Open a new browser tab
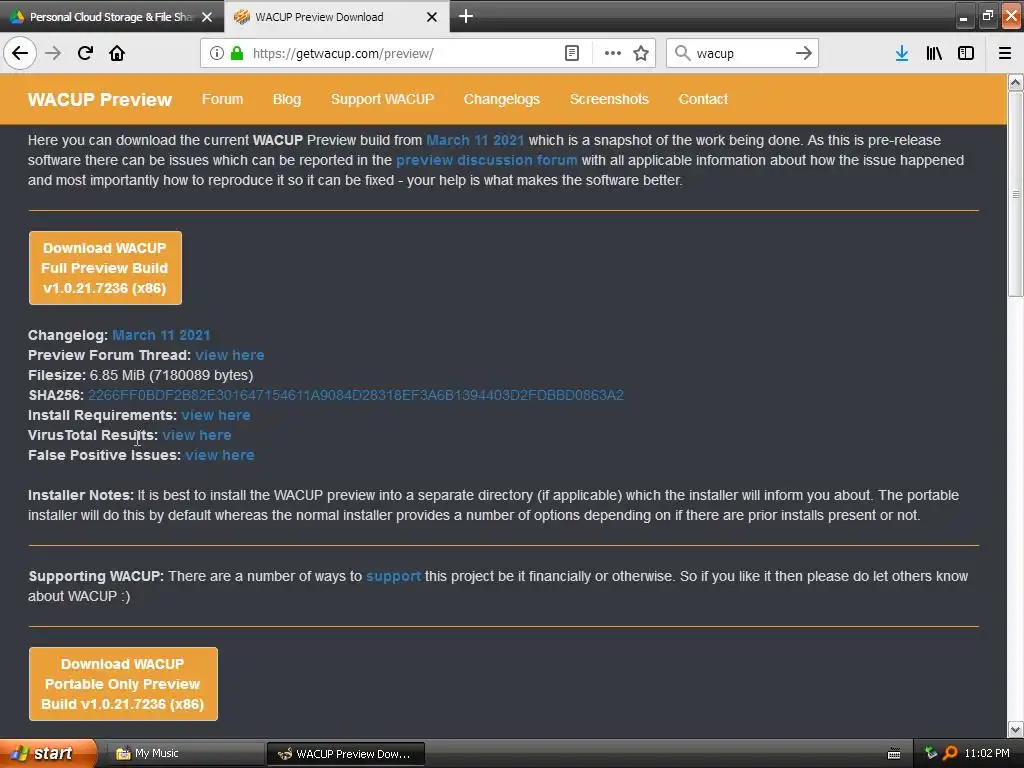Screen dimensions: 1024x768 pyautogui.click(x=466, y=16)
